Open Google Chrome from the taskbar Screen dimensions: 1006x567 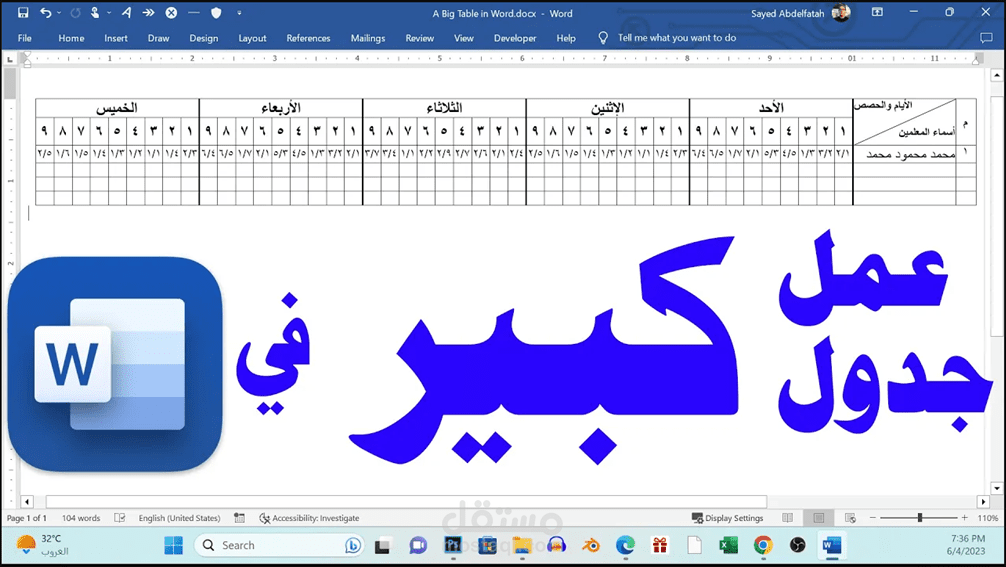pos(763,546)
